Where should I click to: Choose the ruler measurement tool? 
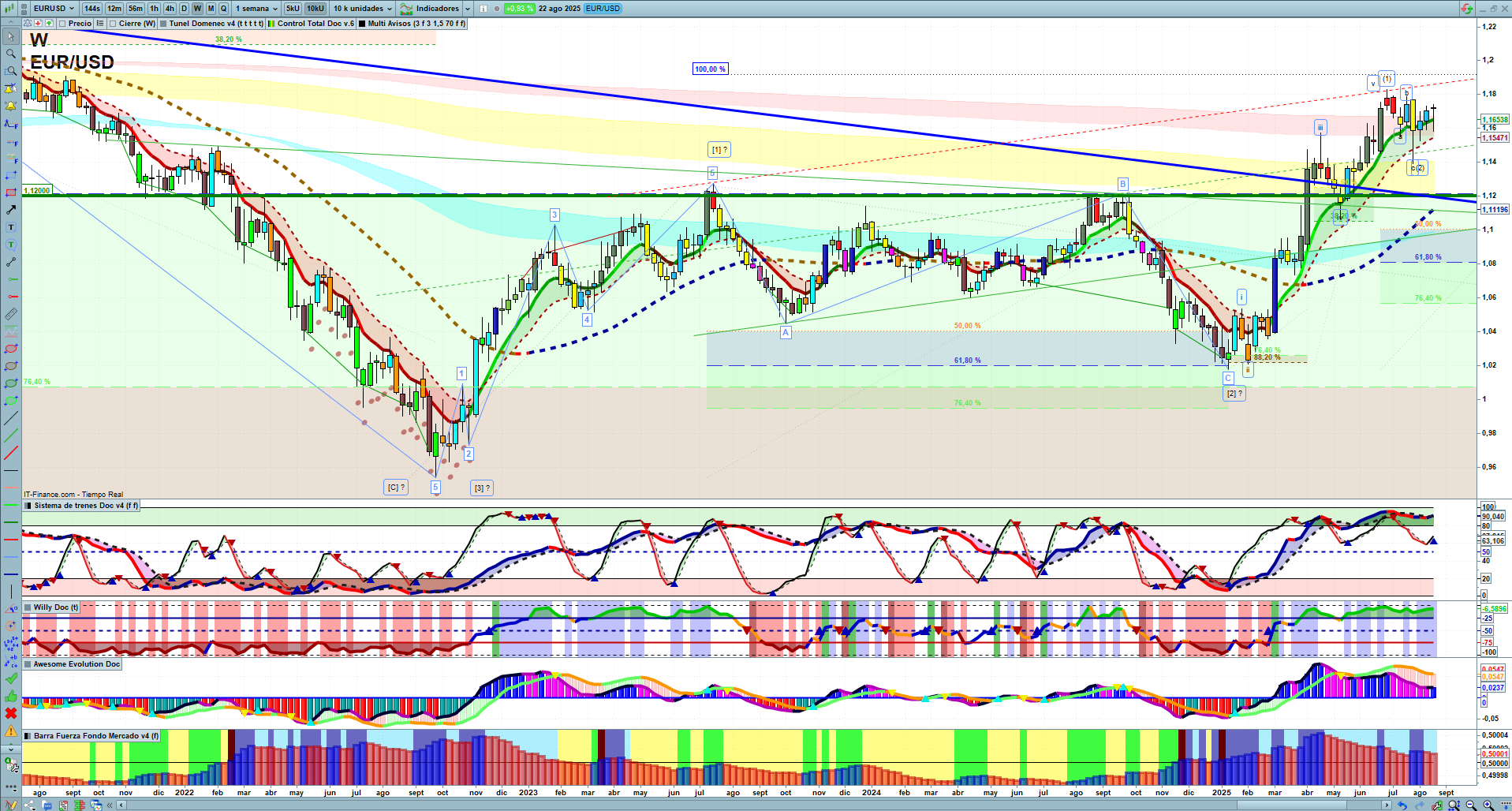[x=10, y=314]
